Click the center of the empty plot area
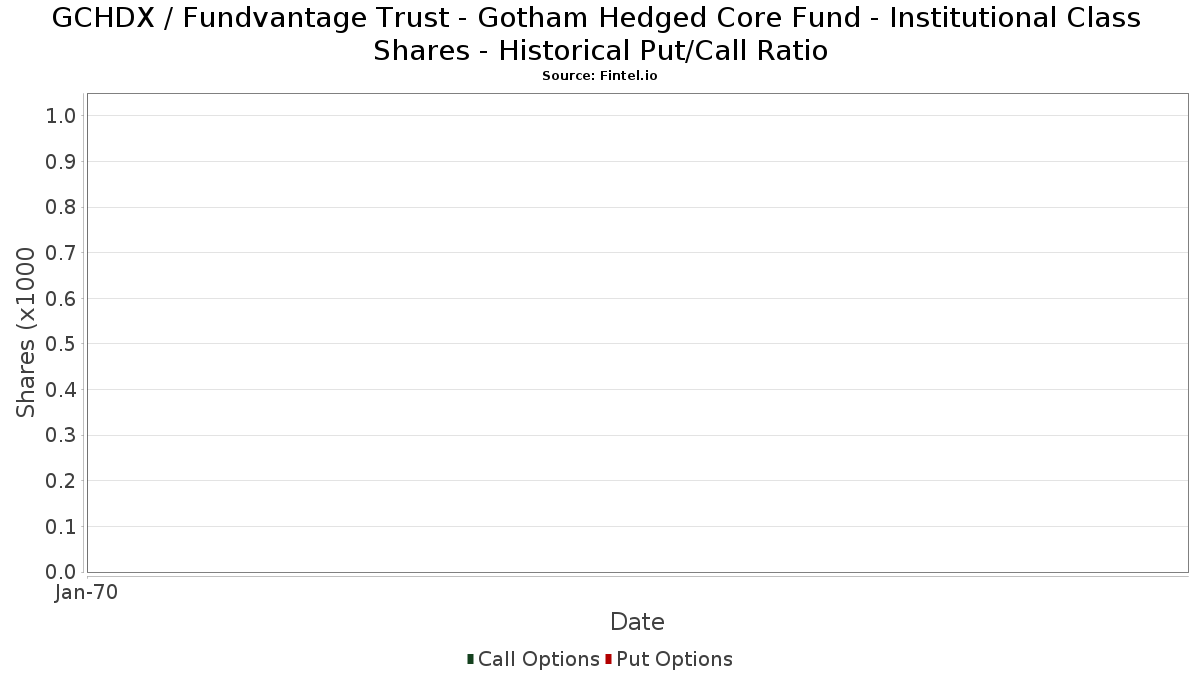This screenshot has width=1200, height=675. tap(637, 333)
